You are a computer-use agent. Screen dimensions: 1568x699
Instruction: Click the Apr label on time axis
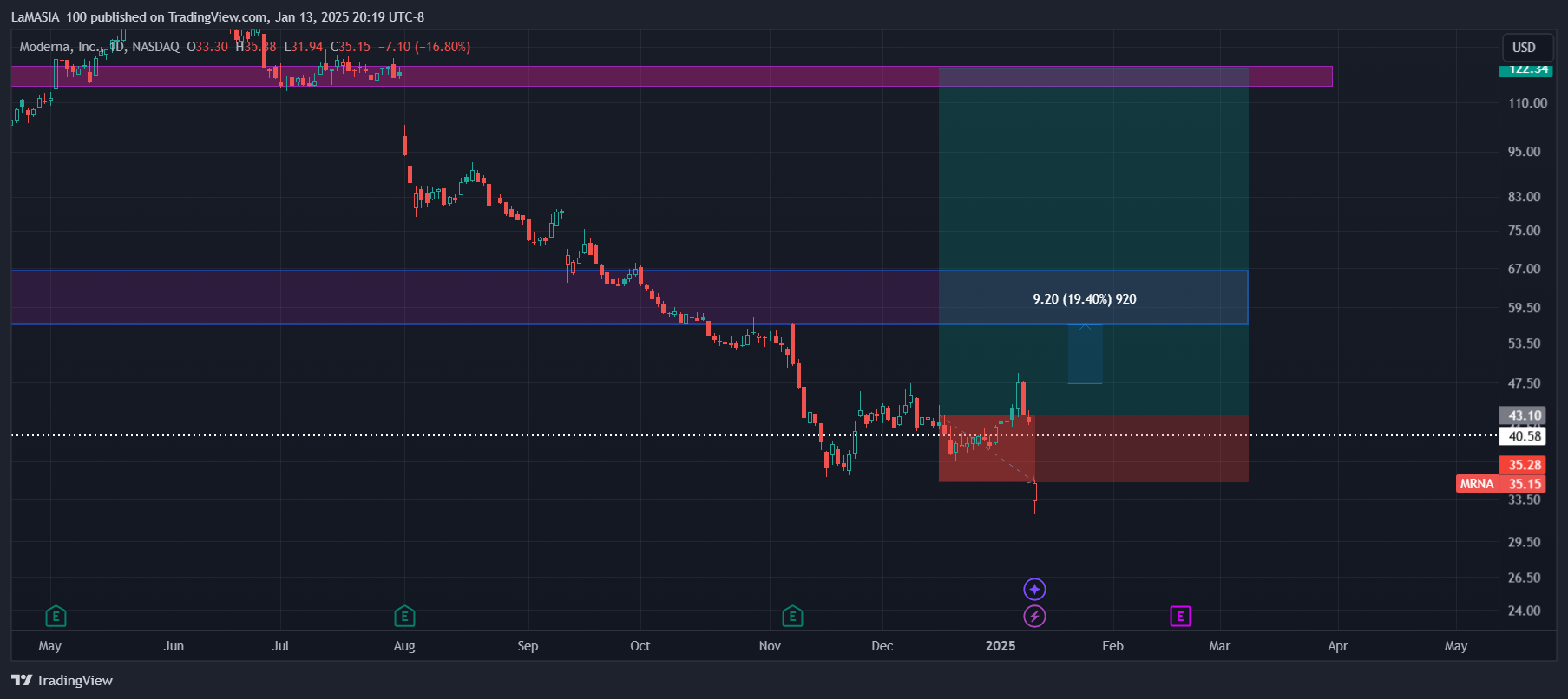pyautogui.click(x=1338, y=646)
